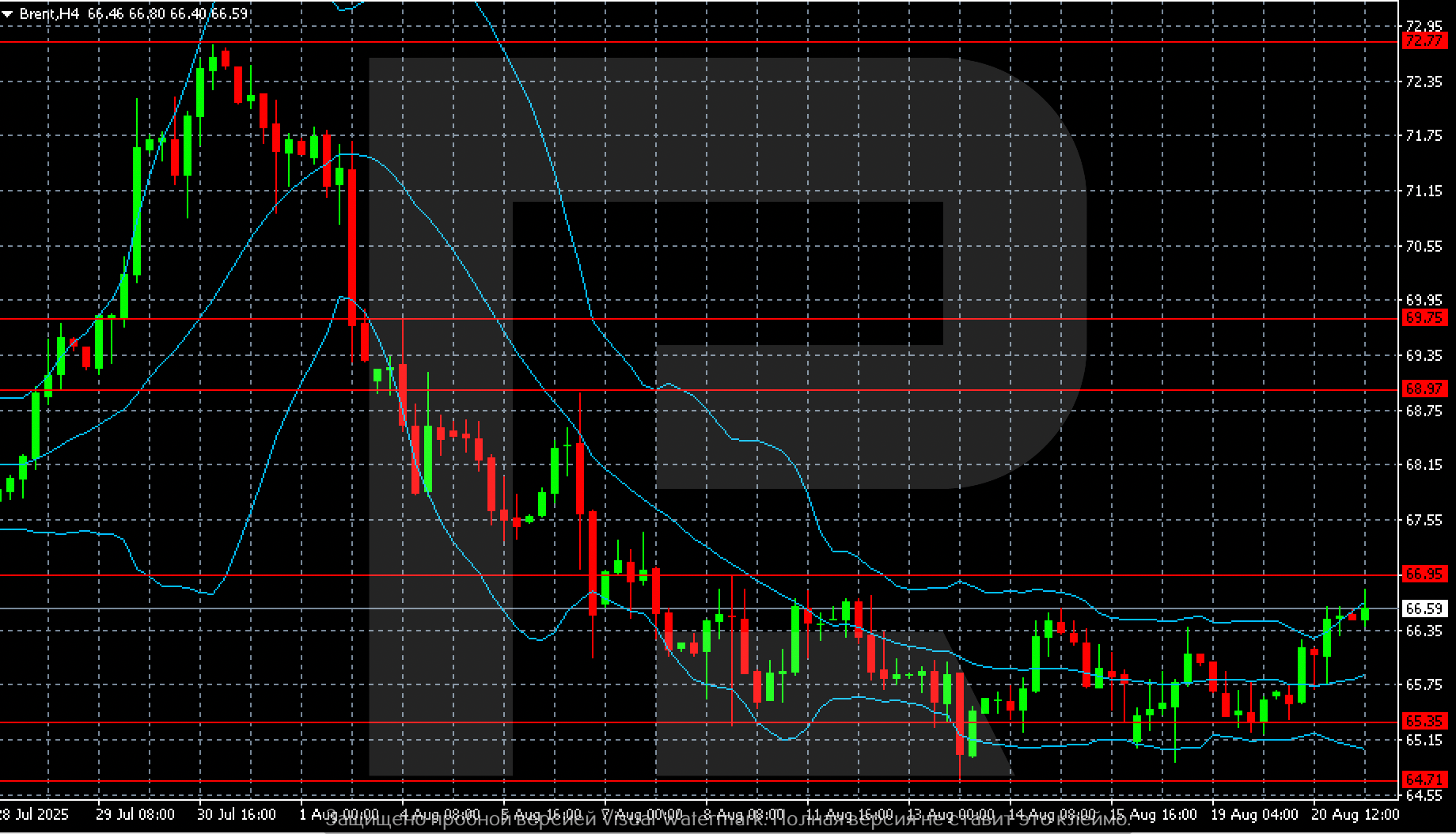Click the current price 66.59 label

click(1424, 608)
